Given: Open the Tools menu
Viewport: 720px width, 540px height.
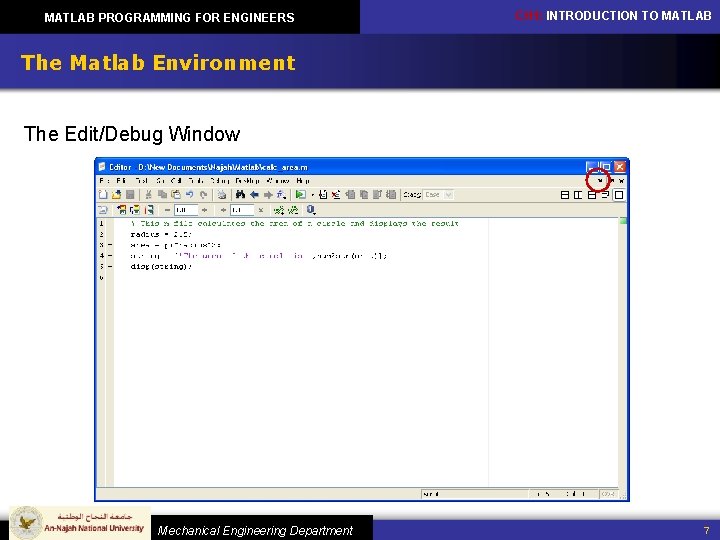Looking at the screenshot, I should 196,180.
